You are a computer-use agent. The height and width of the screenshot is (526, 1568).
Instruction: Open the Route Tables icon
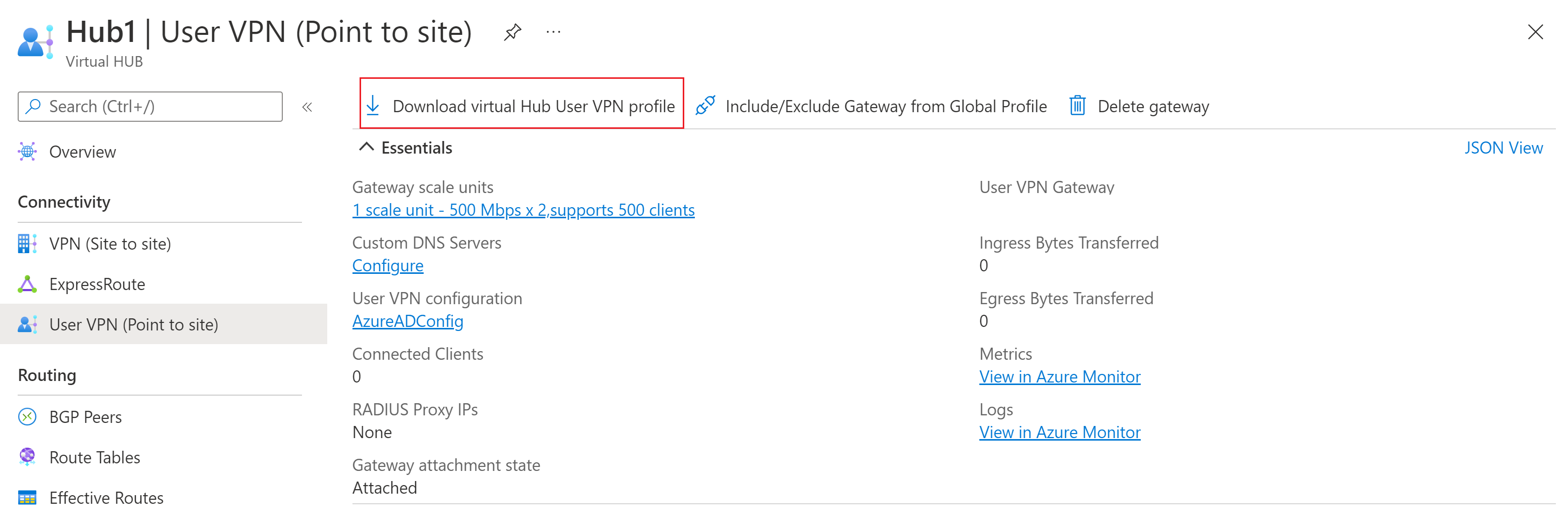click(27, 457)
